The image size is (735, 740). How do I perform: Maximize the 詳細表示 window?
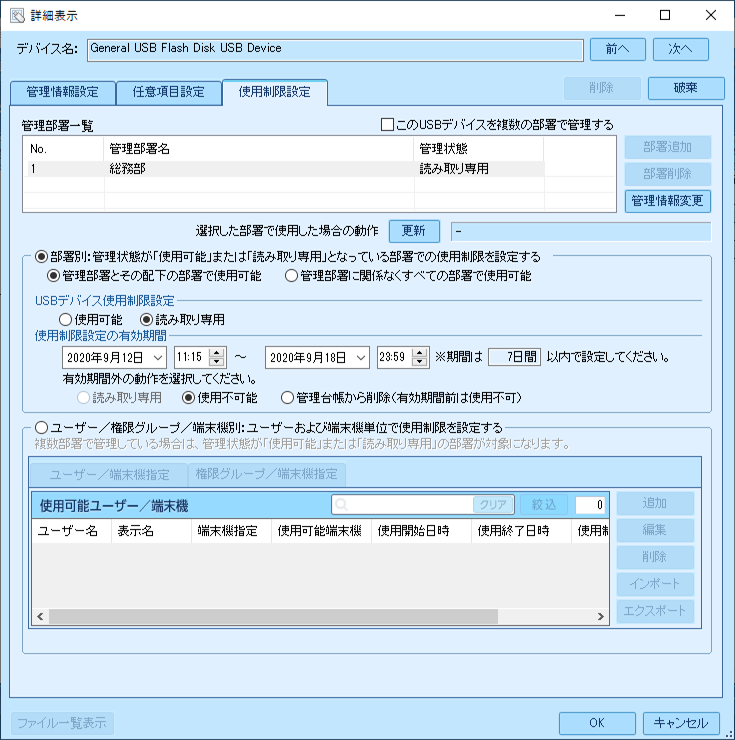tap(665, 16)
